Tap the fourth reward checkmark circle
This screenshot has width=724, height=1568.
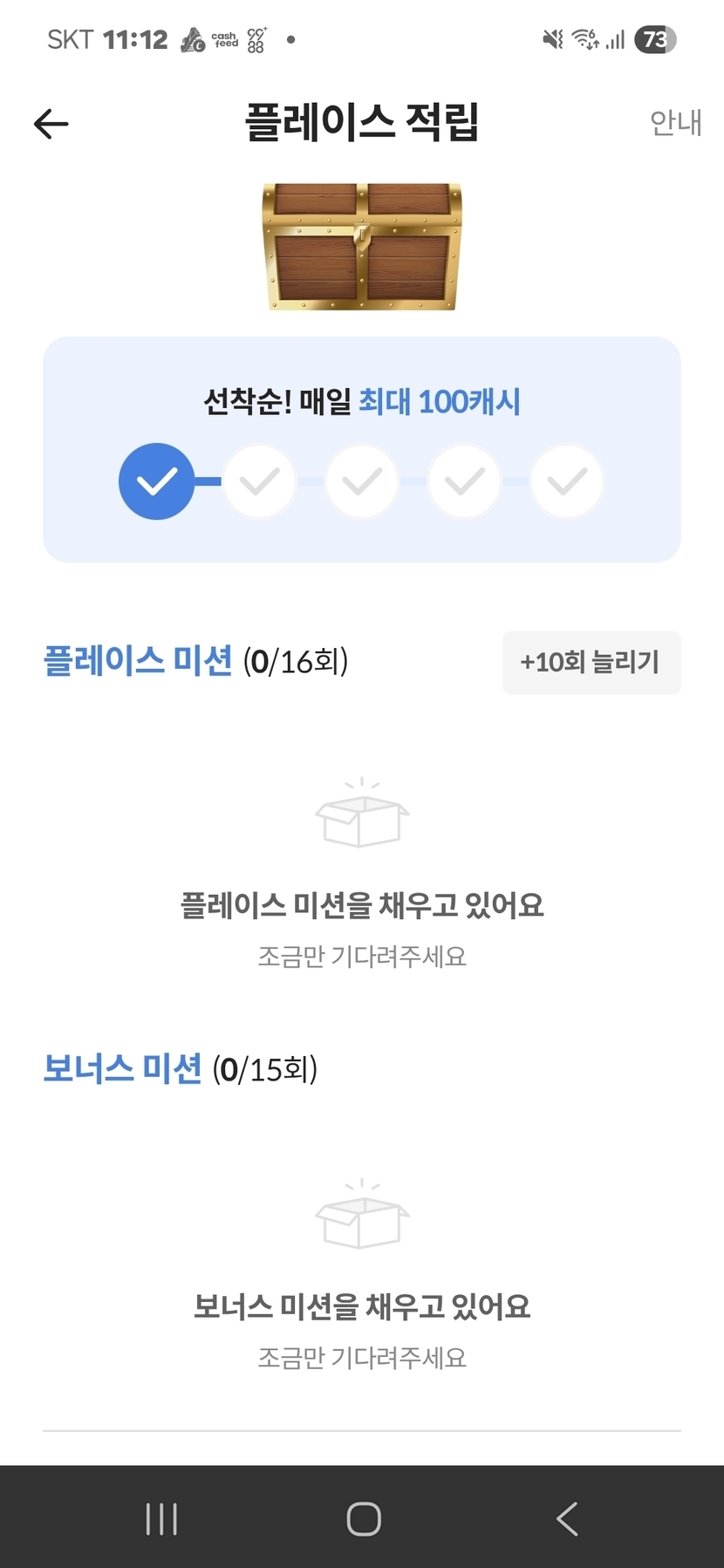pyautogui.click(x=464, y=481)
